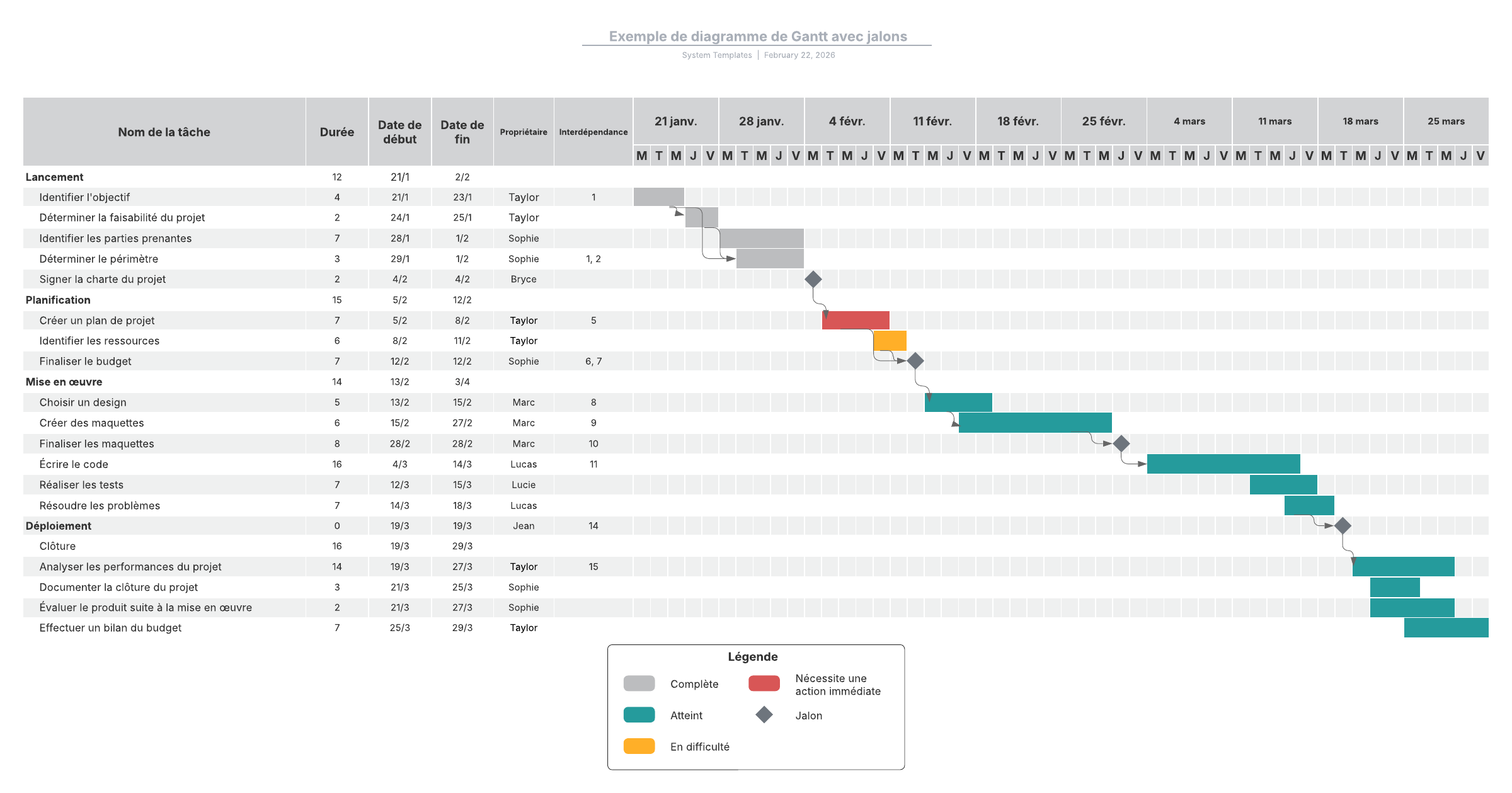Click the Jalon diamond in the legend
The height and width of the screenshot is (793, 1512).
click(764, 715)
